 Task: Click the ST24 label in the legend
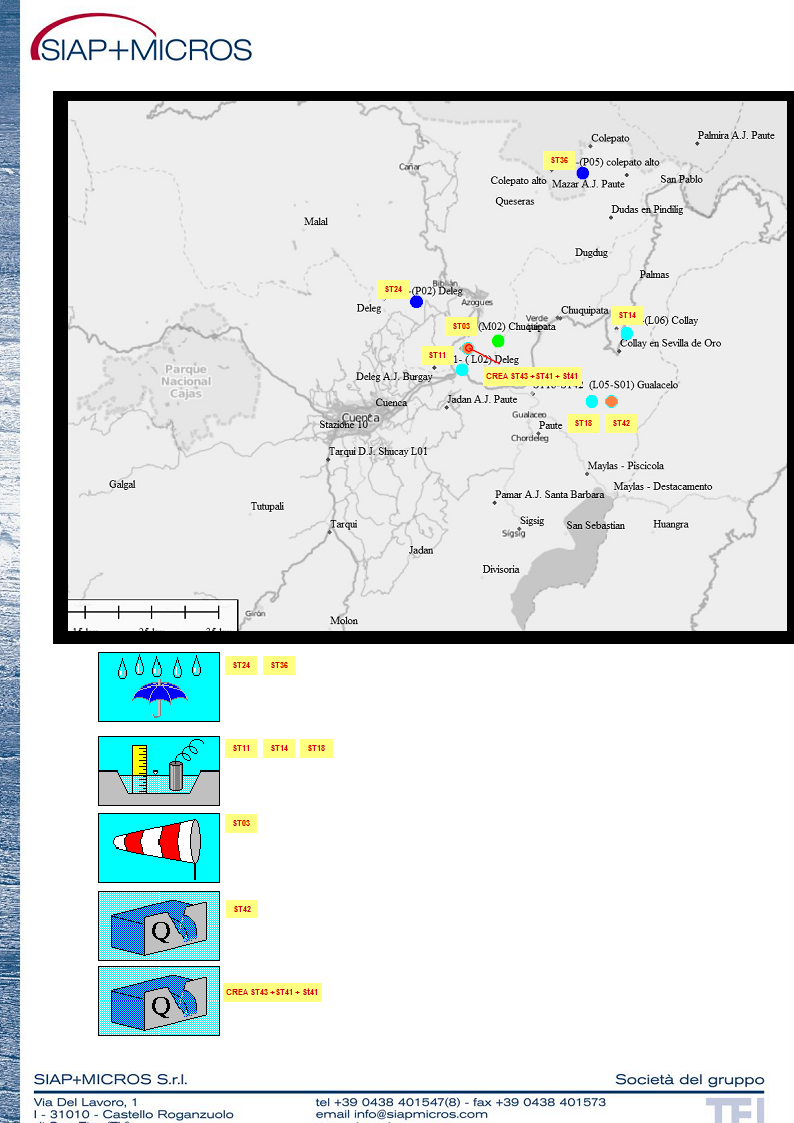point(241,665)
